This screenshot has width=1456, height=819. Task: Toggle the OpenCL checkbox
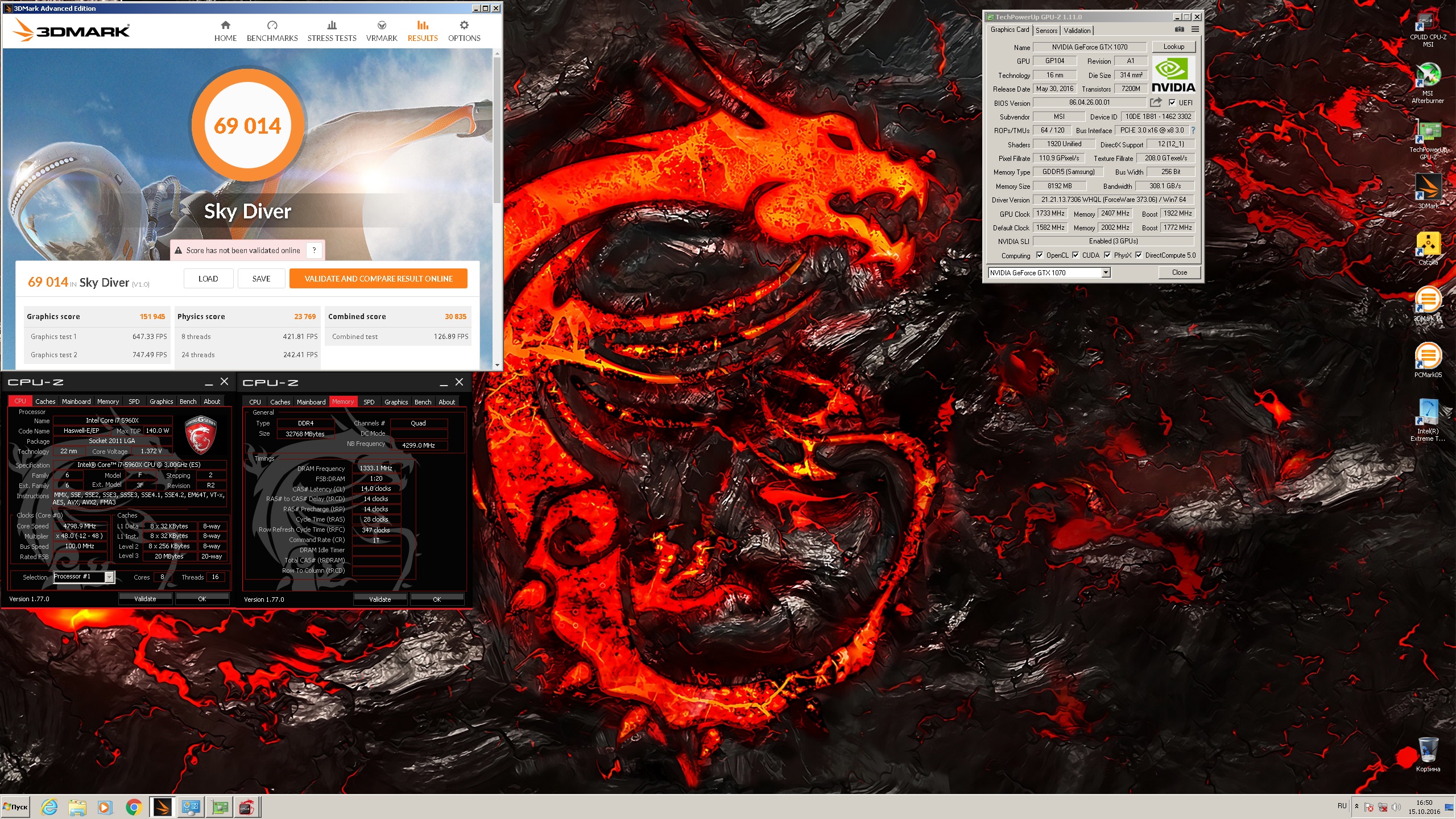[1040, 255]
